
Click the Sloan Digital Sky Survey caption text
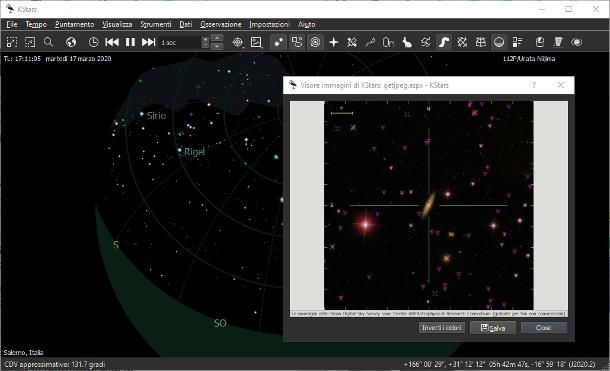tap(428, 313)
